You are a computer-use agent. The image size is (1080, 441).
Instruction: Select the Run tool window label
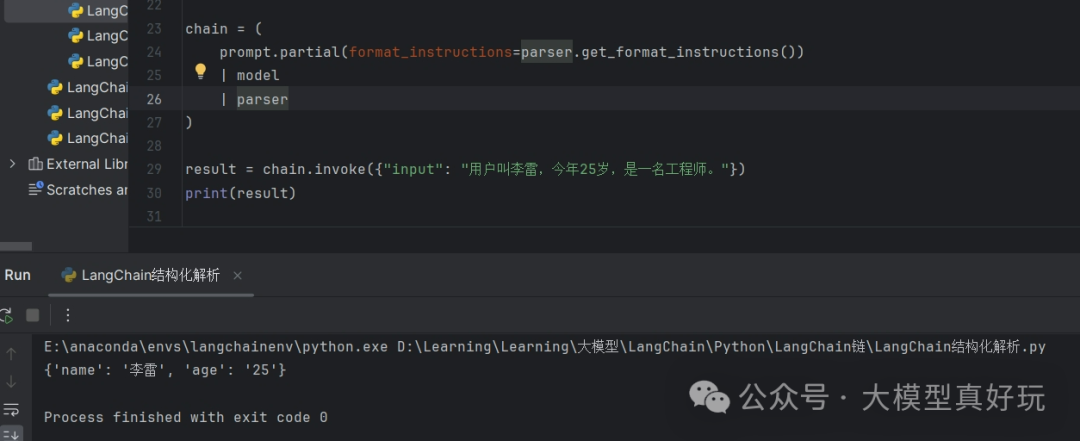17,276
